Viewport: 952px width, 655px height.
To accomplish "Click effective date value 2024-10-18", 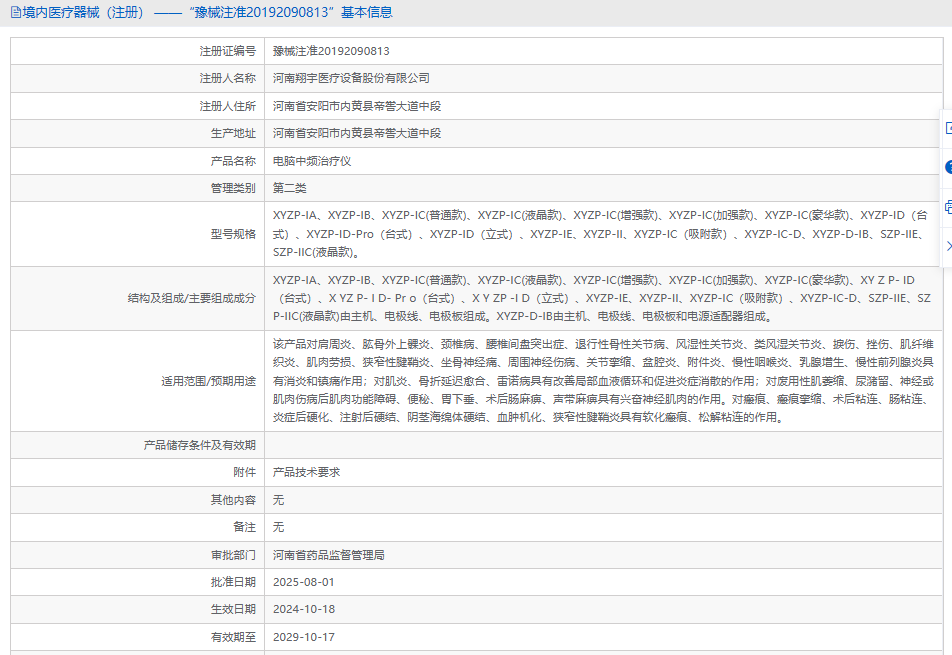I will pos(303,609).
